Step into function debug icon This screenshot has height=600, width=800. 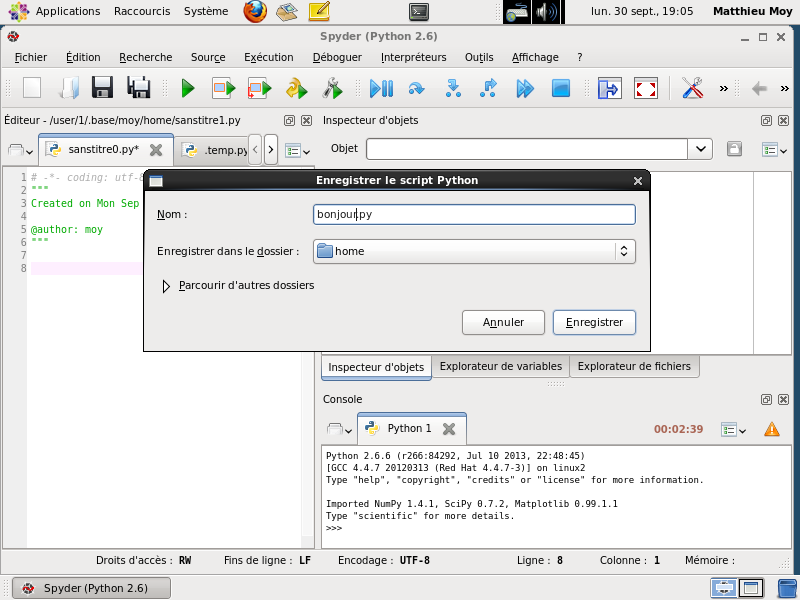(x=453, y=88)
